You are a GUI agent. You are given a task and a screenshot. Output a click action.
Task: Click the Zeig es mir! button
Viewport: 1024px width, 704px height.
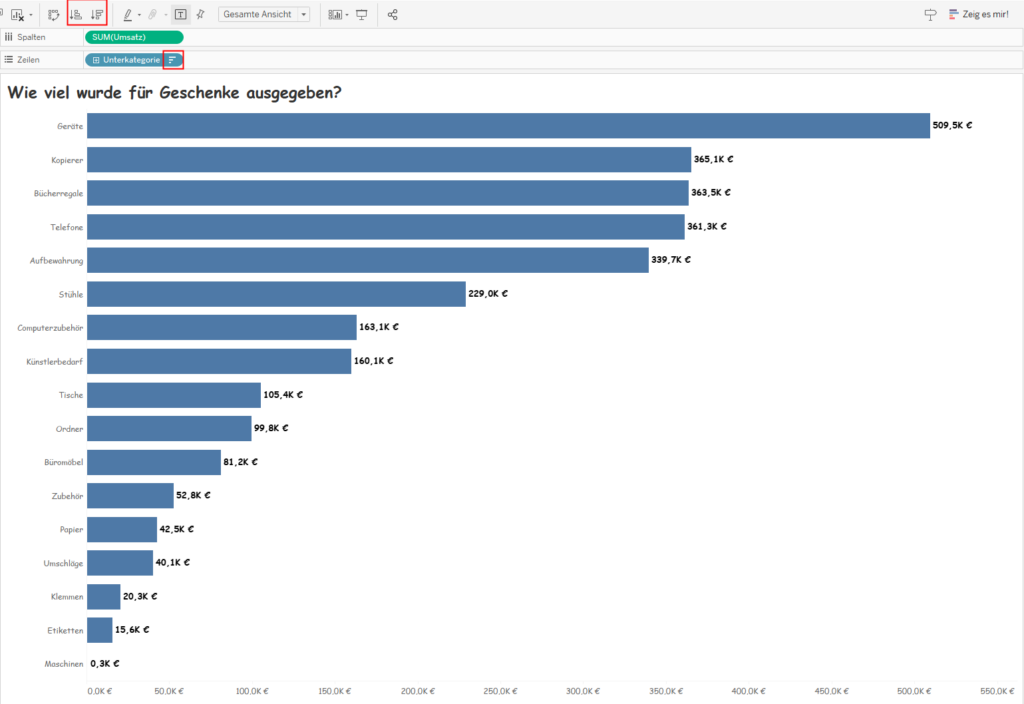pyautogui.click(x=985, y=14)
